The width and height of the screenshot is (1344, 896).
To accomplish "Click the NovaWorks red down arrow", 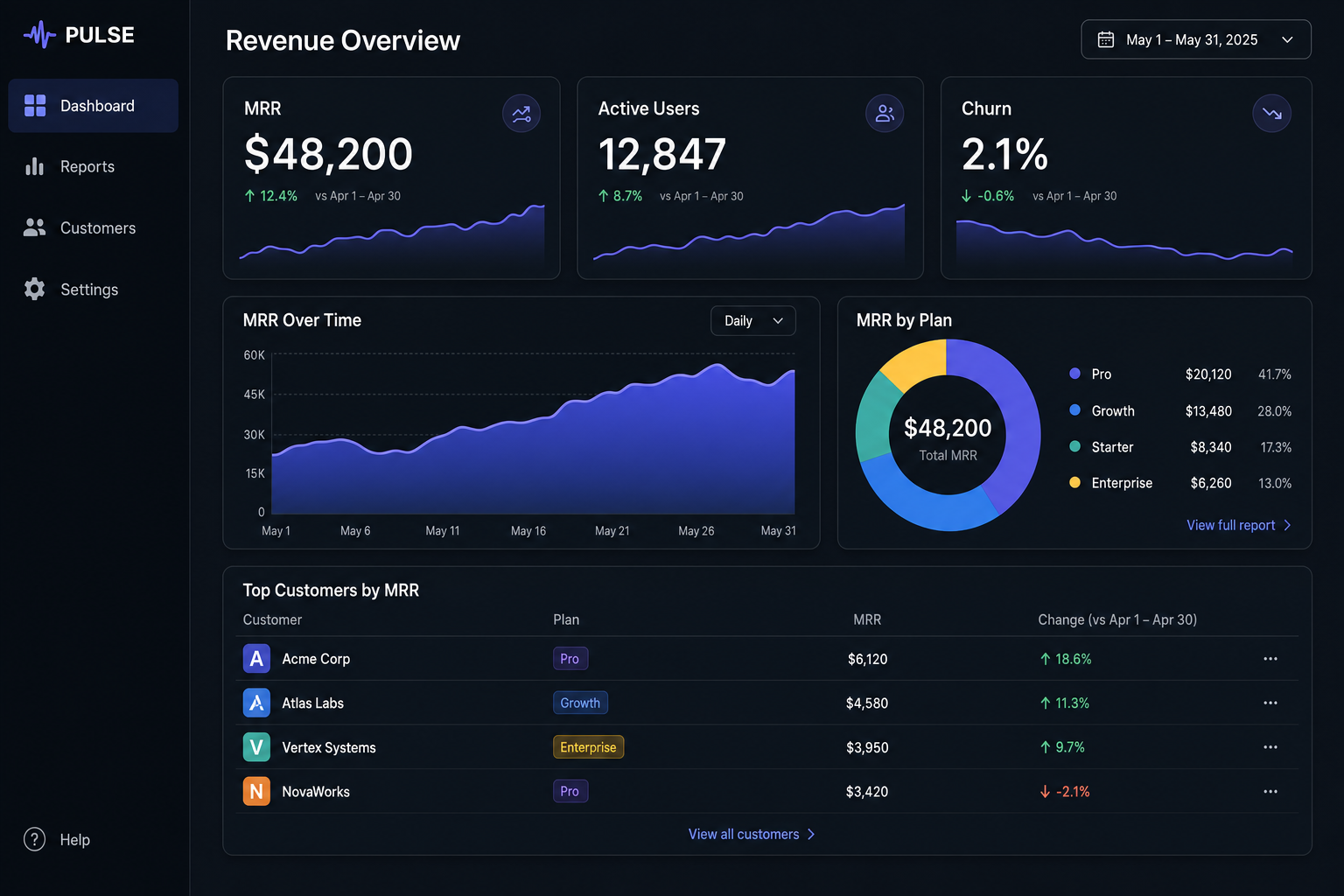I will pos(1045,792).
